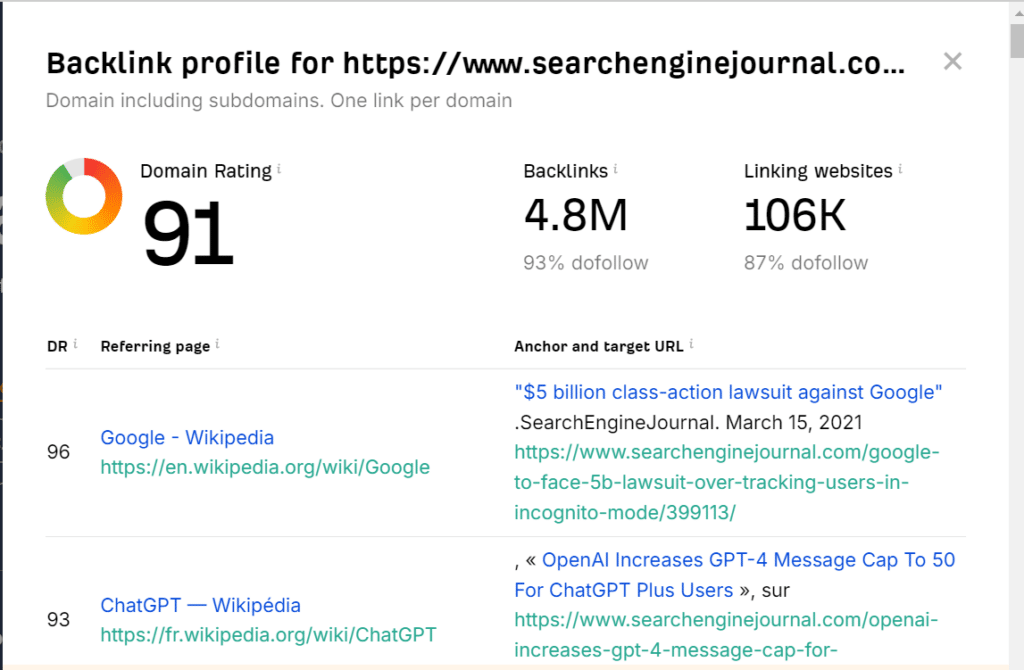Open info tooltip next to Backlinks
Viewport: 1024px width, 670px height.
pos(615,169)
